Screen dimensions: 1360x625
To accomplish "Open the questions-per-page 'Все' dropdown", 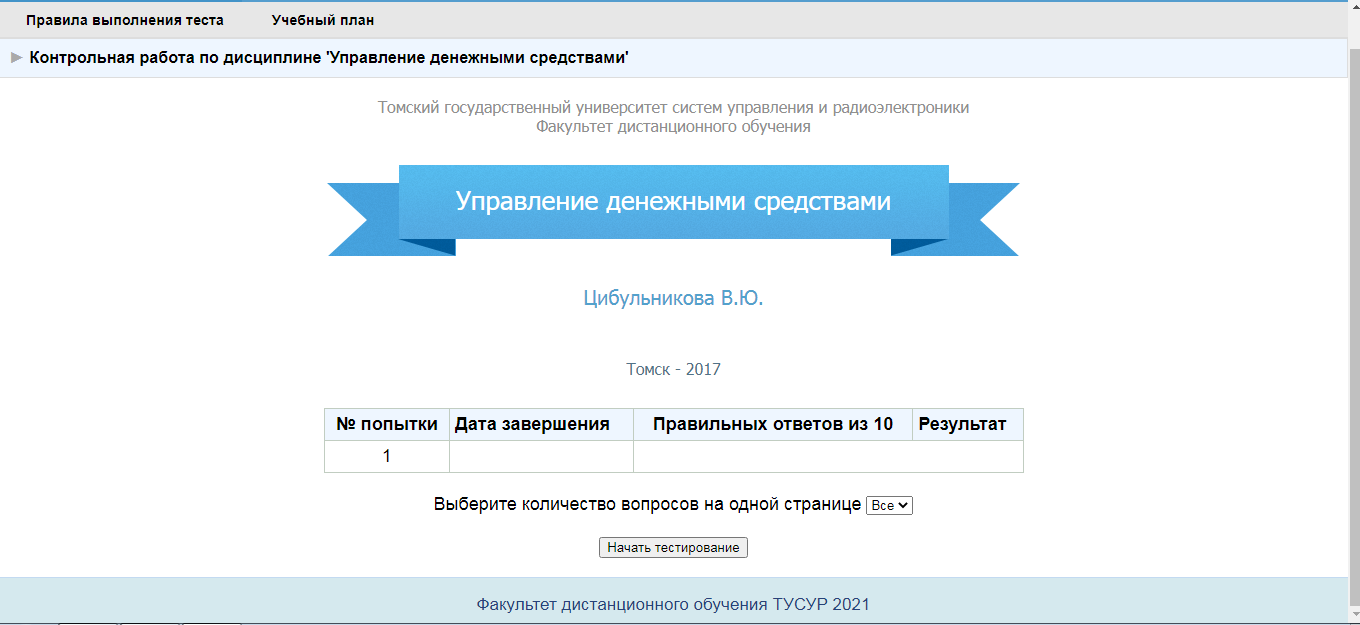I will (x=889, y=506).
